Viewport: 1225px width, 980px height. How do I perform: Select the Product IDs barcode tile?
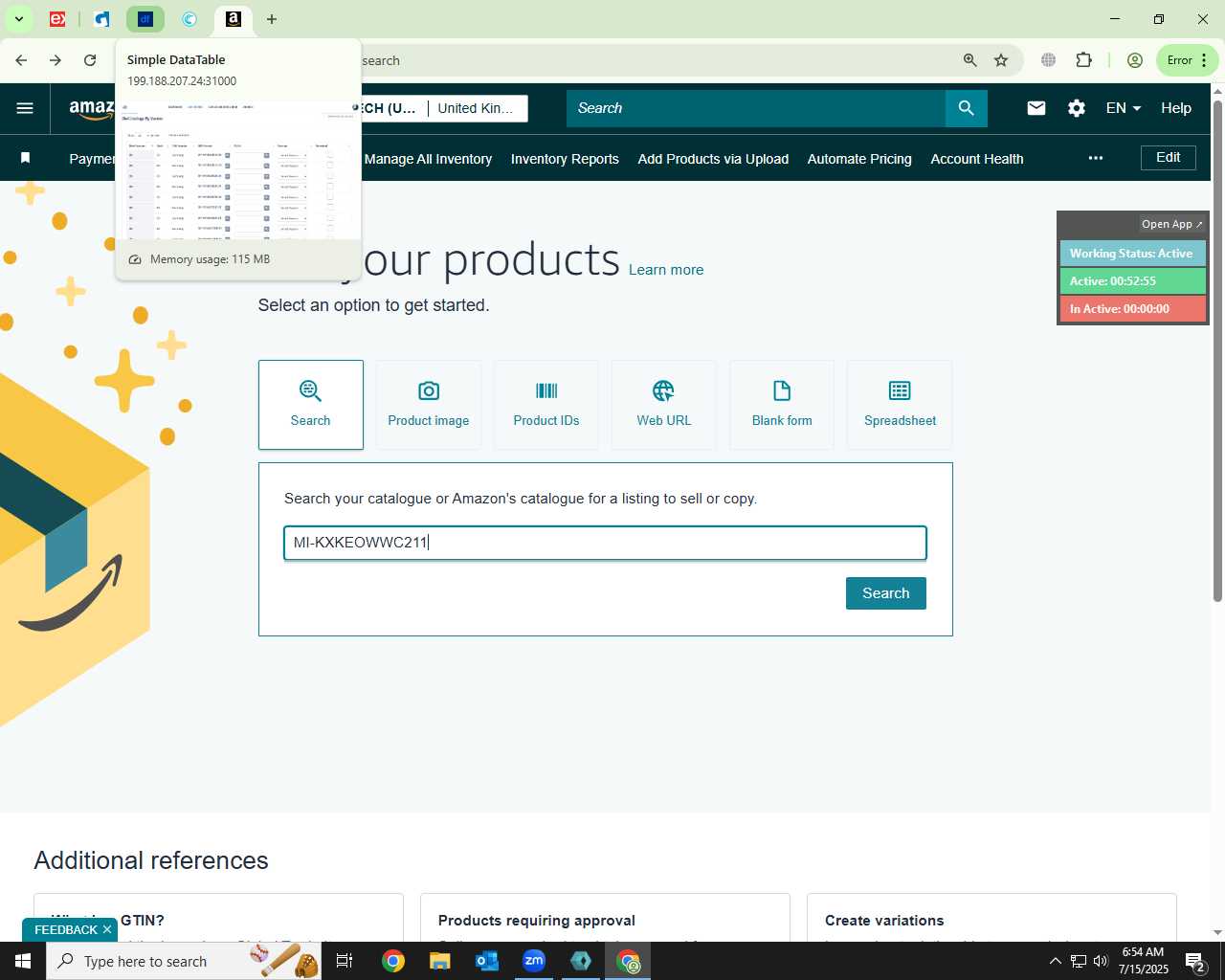tap(546, 405)
